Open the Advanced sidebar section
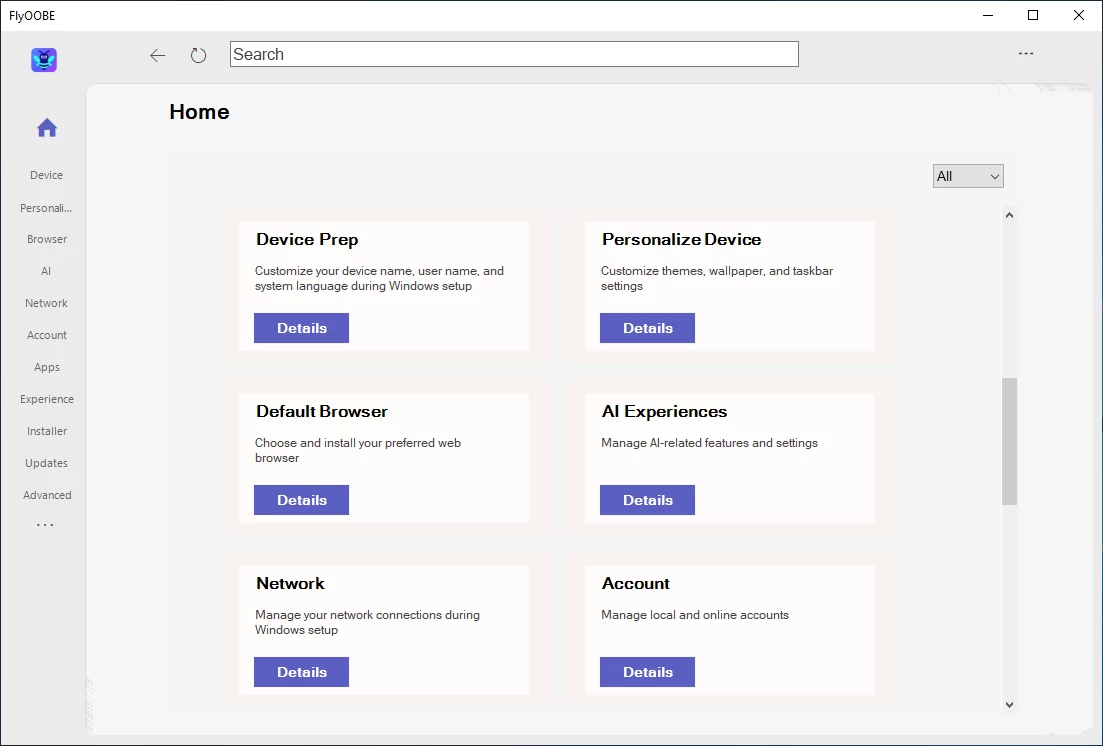Screen dimensions: 1103x746 [x=47, y=495]
